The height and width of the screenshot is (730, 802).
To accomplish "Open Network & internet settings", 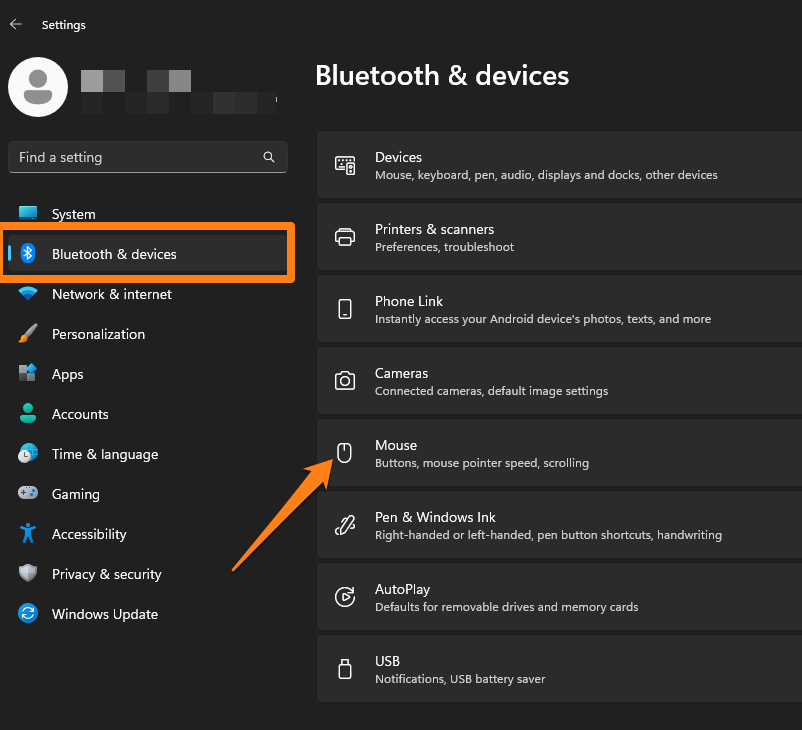I will tap(112, 294).
